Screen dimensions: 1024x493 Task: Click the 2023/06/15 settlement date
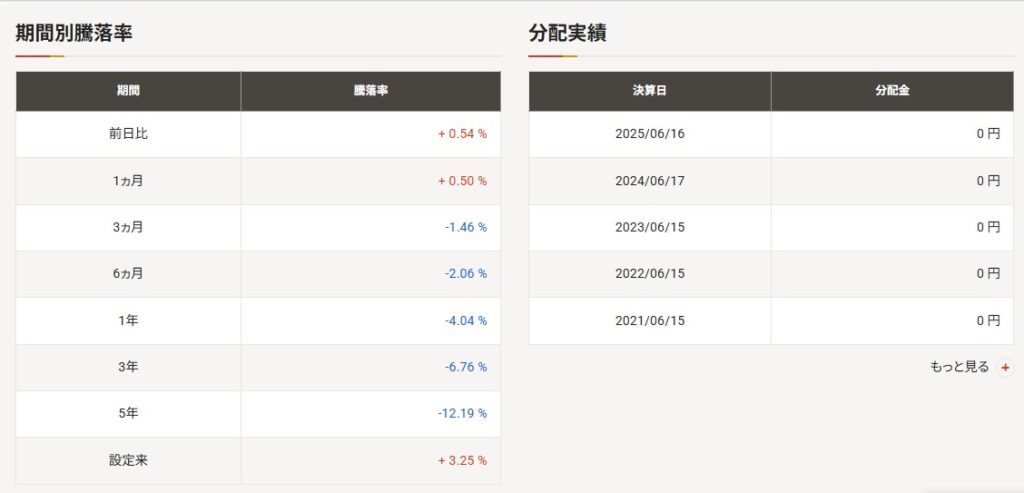(650, 227)
